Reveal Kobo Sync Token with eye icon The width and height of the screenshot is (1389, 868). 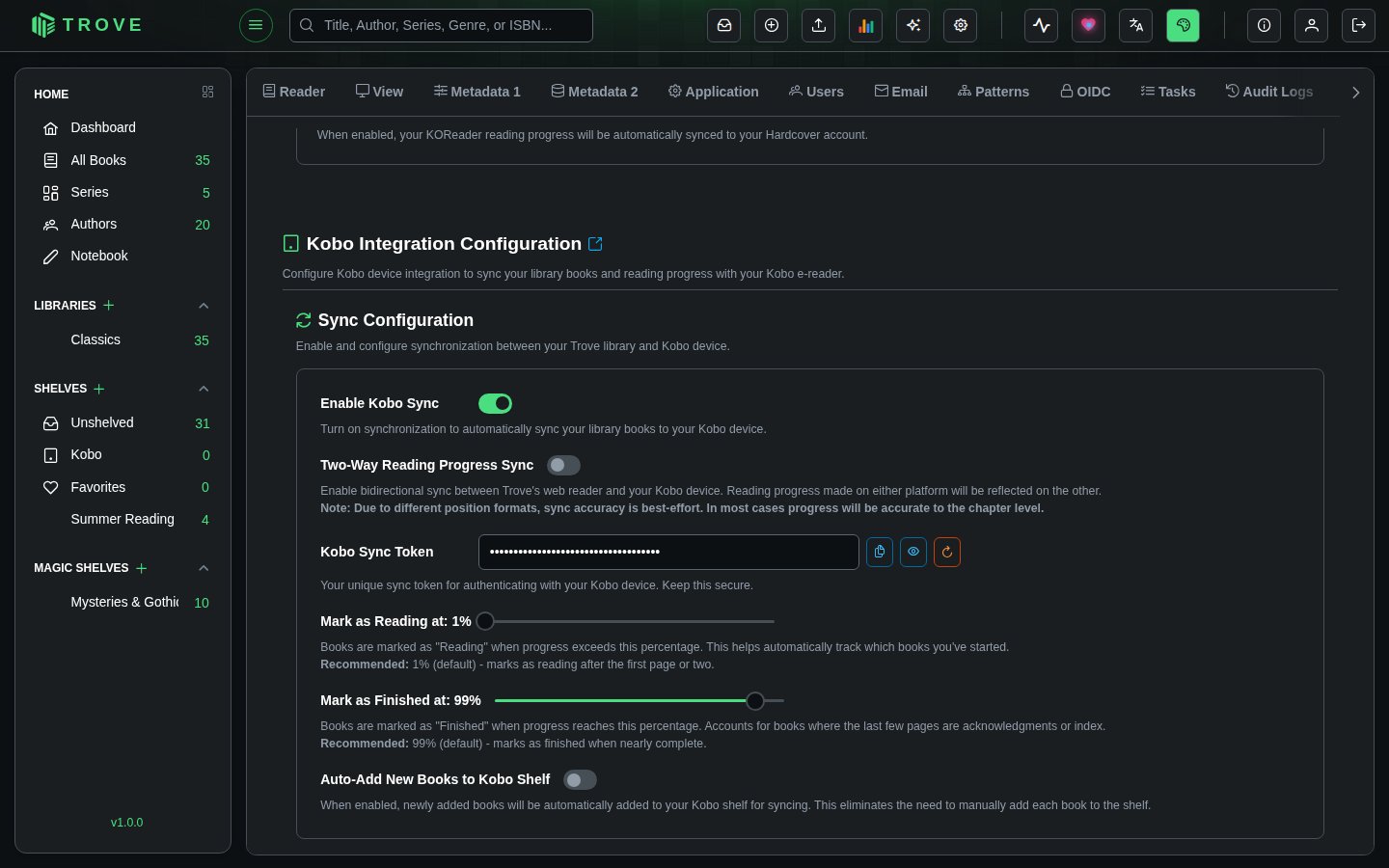913,552
